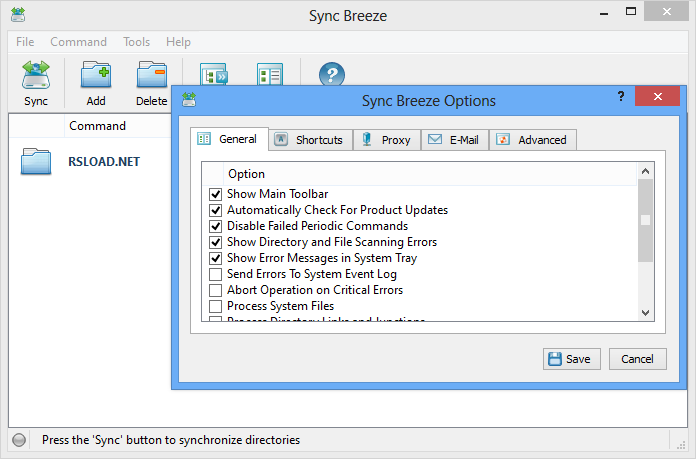Viewport: 696px width, 459px height.
Task: Uncheck Show Directory and File Scanning Errors
Action: point(215,242)
